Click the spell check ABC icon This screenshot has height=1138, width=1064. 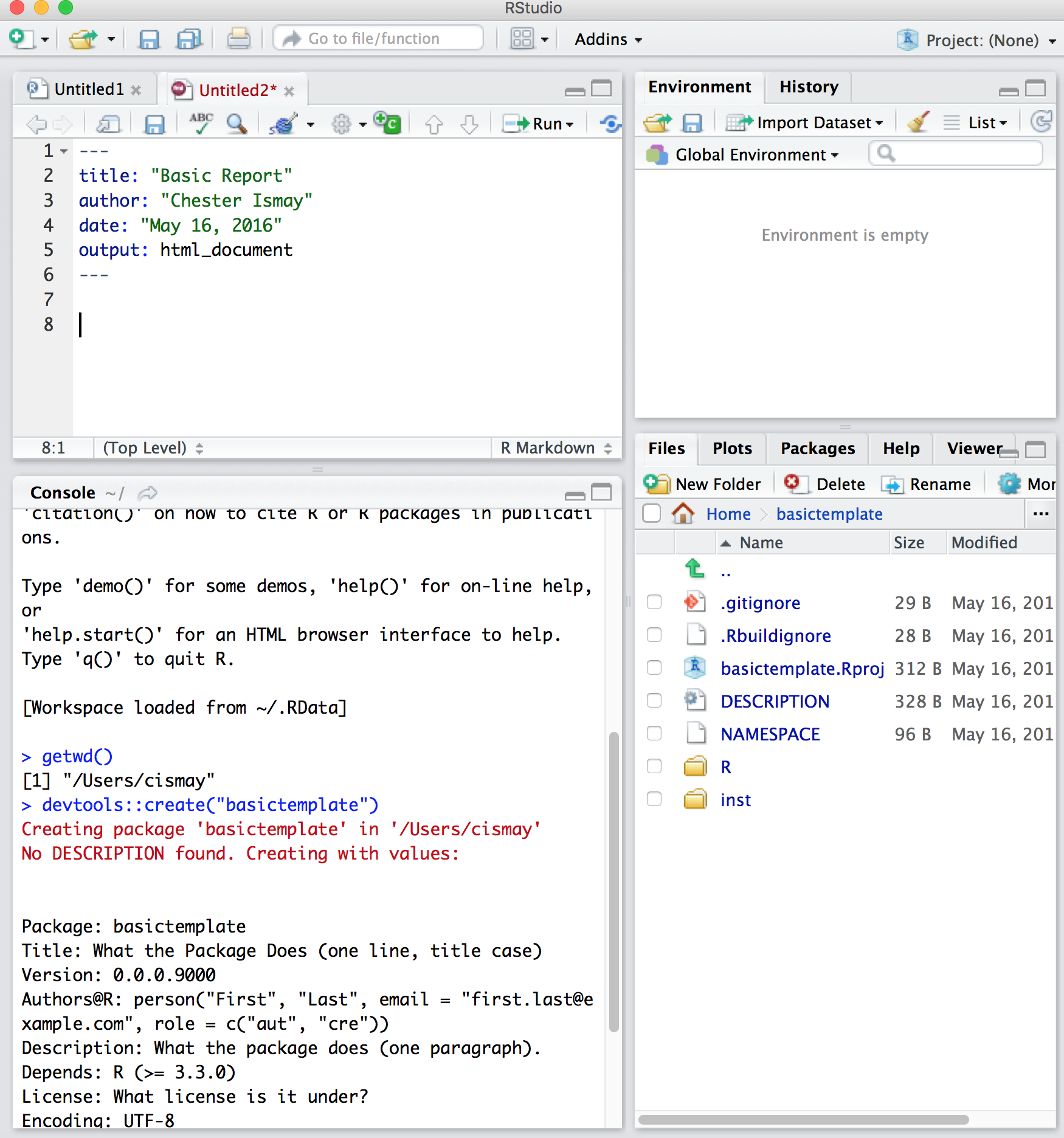tap(201, 123)
